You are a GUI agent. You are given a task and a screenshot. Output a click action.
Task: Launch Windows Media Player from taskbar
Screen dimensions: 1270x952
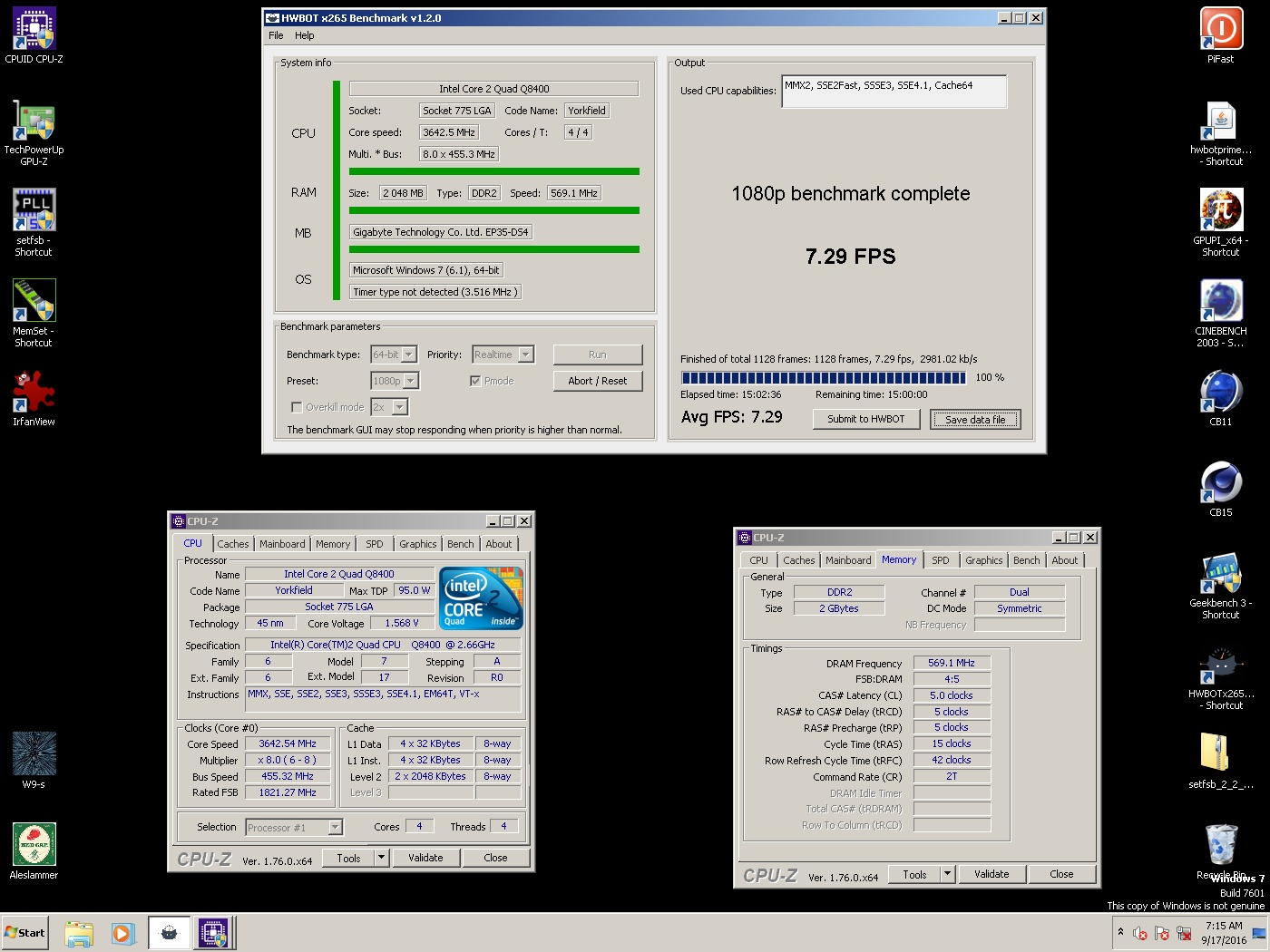(122, 933)
